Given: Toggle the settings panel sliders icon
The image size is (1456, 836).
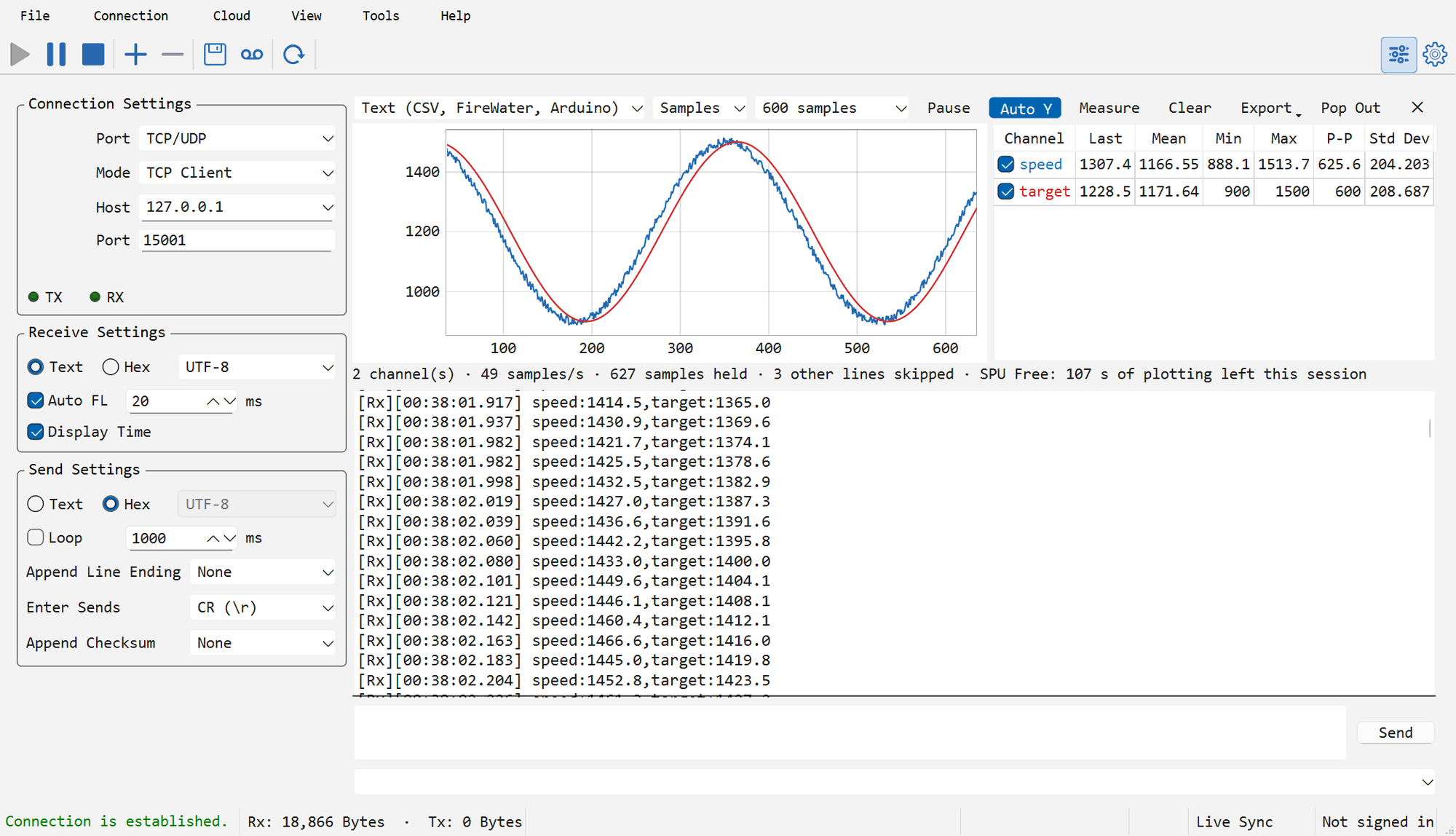Looking at the screenshot, I should point(1398,55).
